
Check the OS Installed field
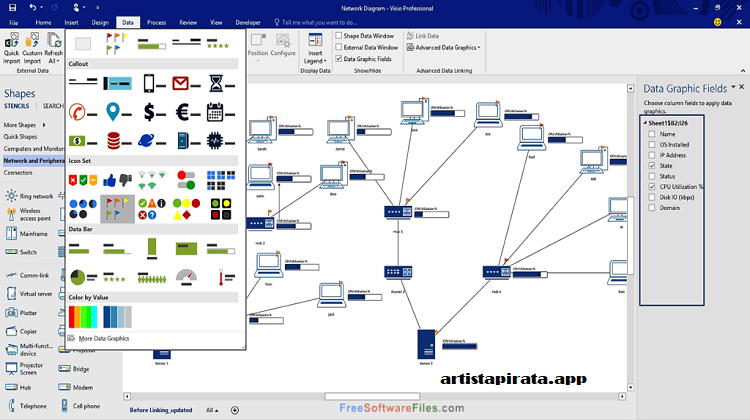(x=651, y=144)
